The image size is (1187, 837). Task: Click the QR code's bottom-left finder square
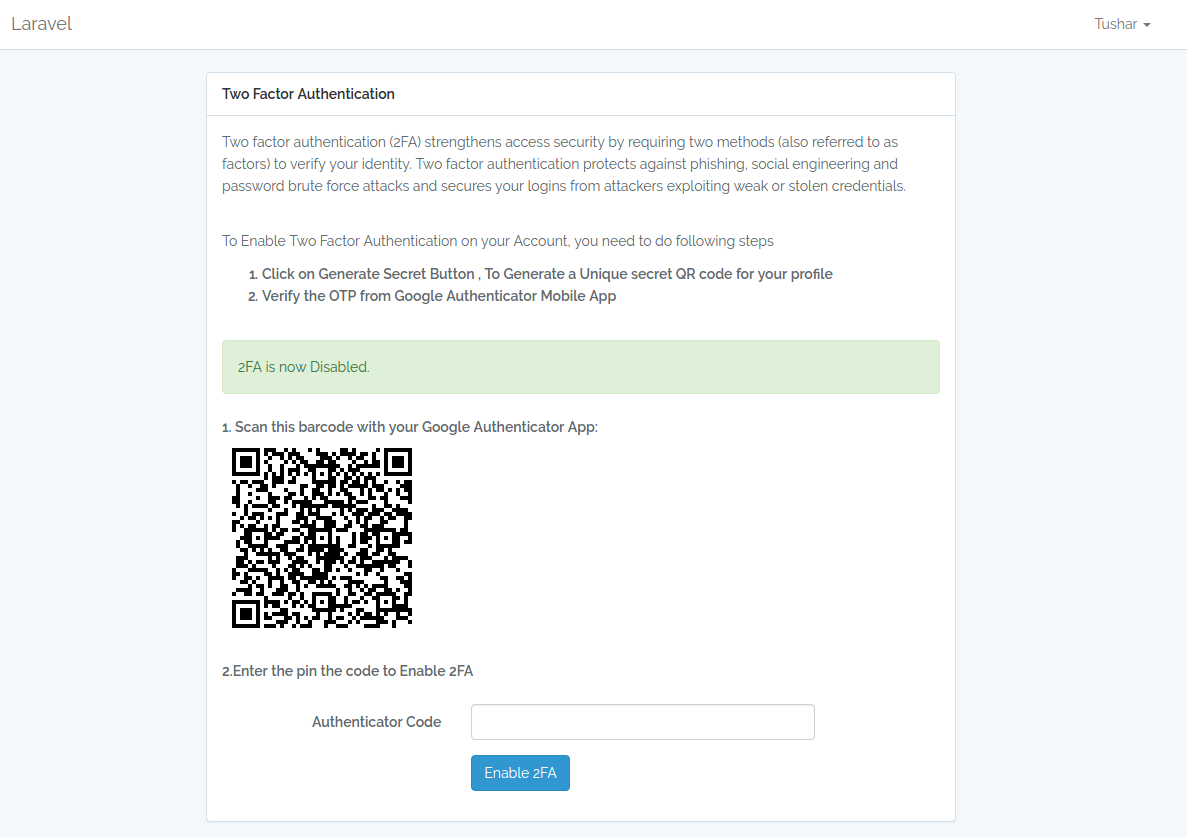click(246, 614)
